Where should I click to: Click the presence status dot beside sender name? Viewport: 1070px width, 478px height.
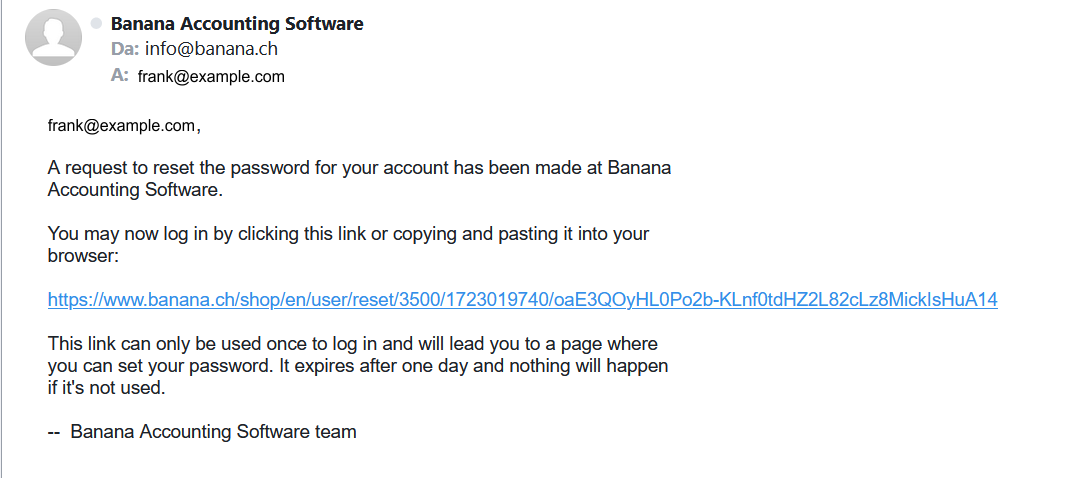[96, 22]
